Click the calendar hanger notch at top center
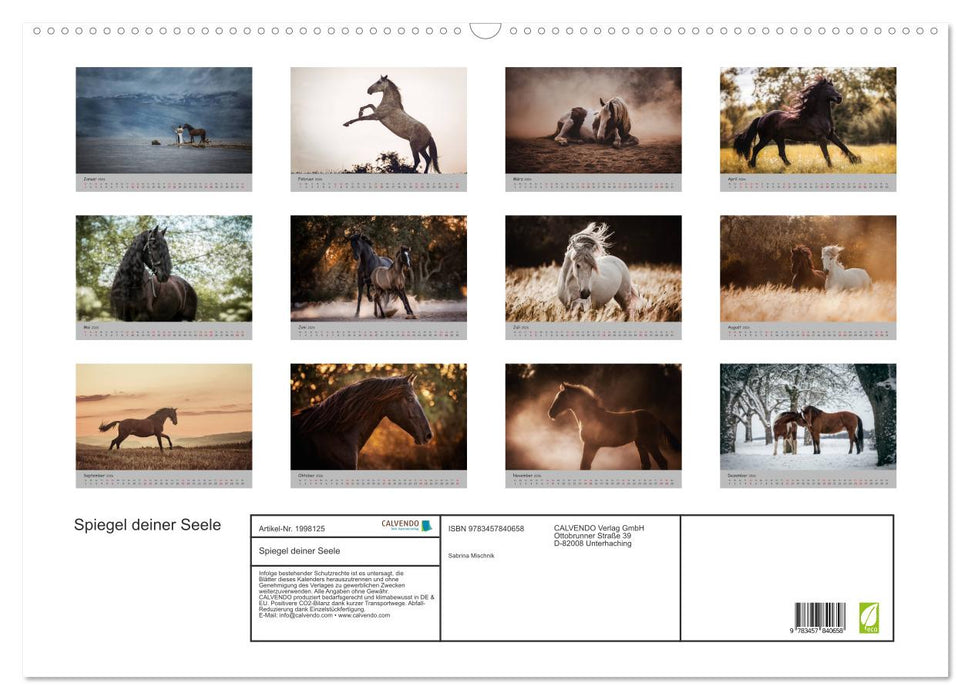The height and width of the screenshot is (700, 971). pyautogui.click(x=485, y=31)
